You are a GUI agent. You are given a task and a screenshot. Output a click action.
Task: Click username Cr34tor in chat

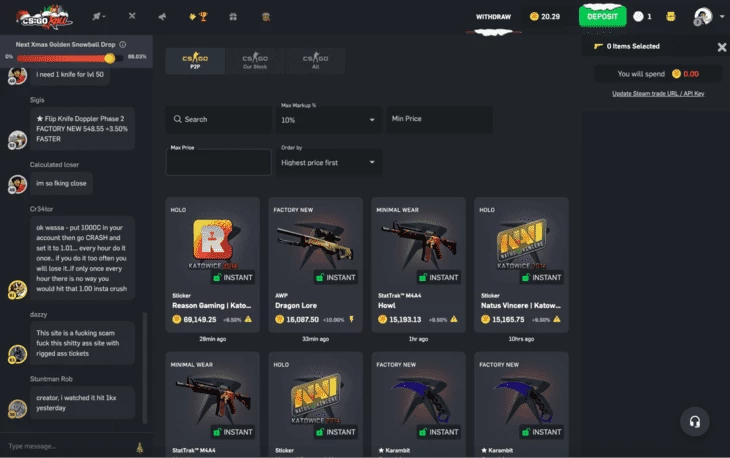41,209
